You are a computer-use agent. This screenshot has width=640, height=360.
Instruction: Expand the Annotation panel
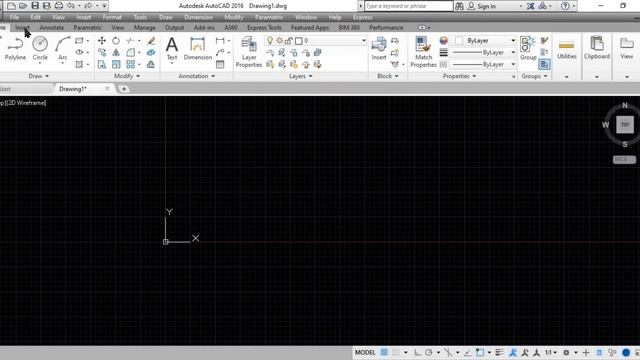click(x=196, y=76)
